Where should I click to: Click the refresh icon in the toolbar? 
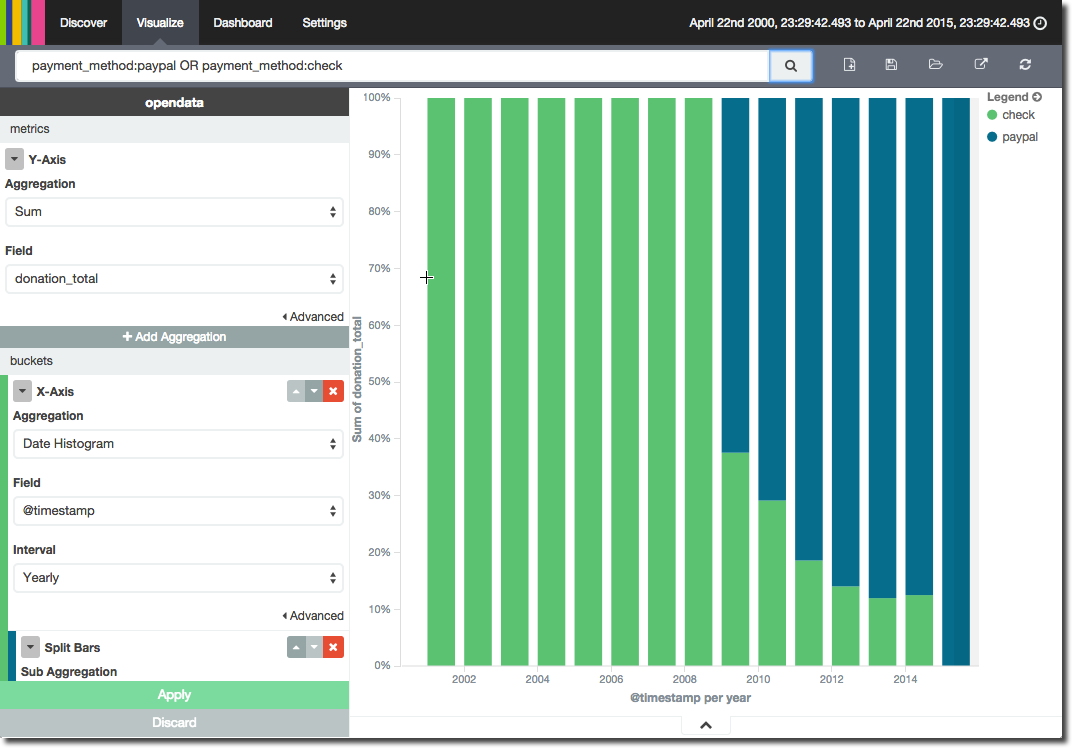click(x=1025, y=65)
